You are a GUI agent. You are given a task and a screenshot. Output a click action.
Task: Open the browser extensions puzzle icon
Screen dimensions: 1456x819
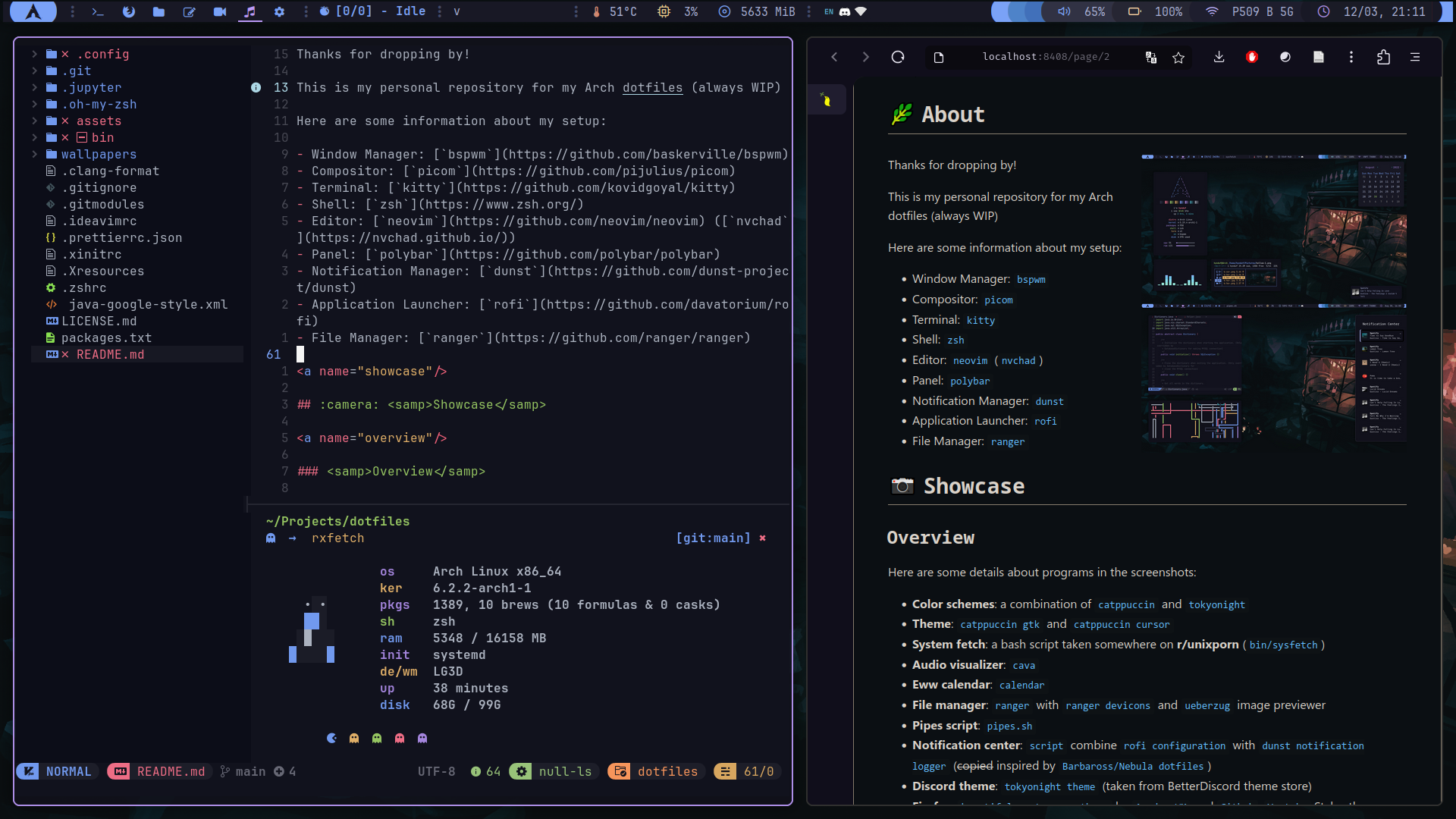click(x=1383, y=57)
